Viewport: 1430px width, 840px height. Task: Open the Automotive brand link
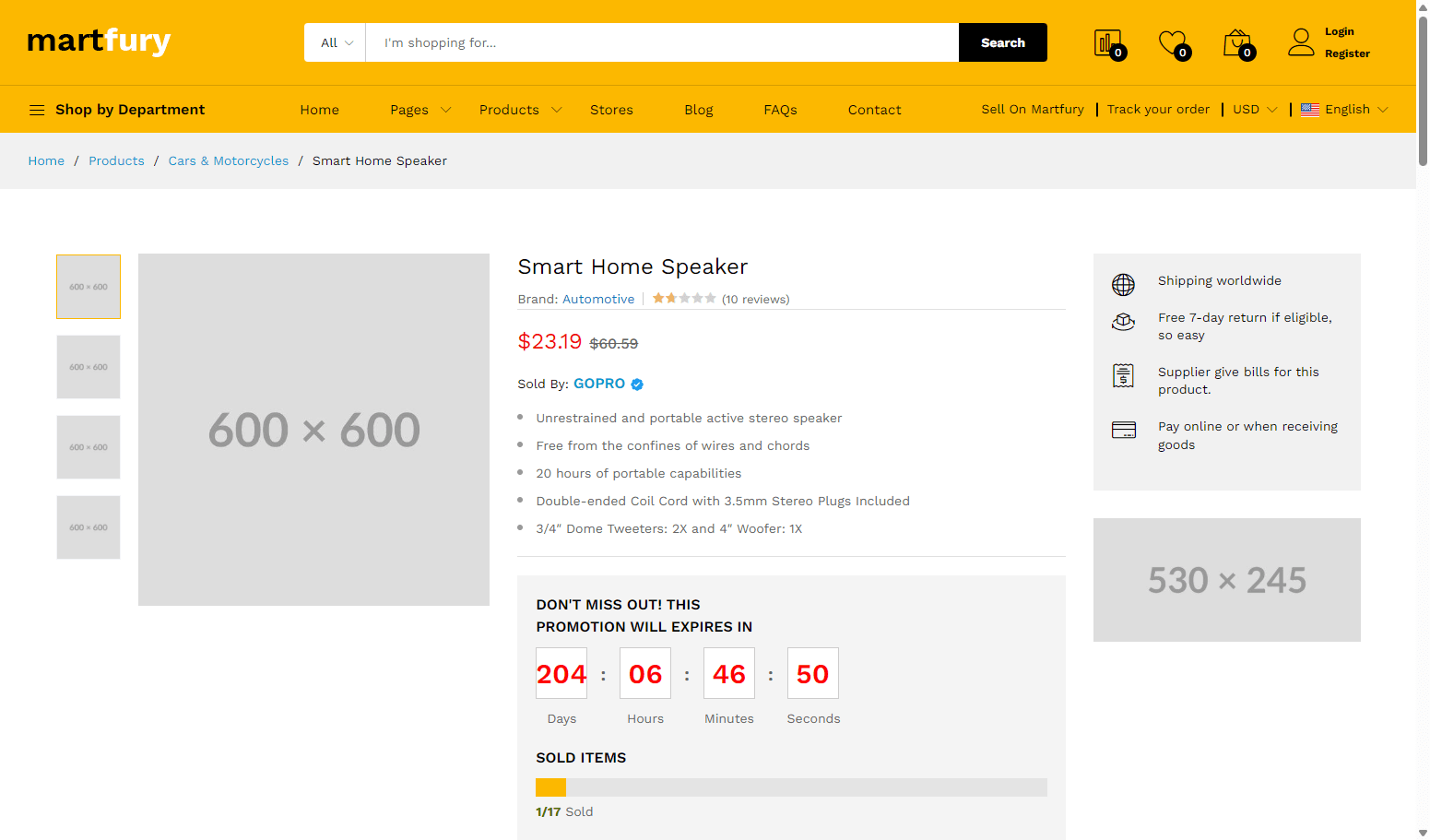pos(598,299)
